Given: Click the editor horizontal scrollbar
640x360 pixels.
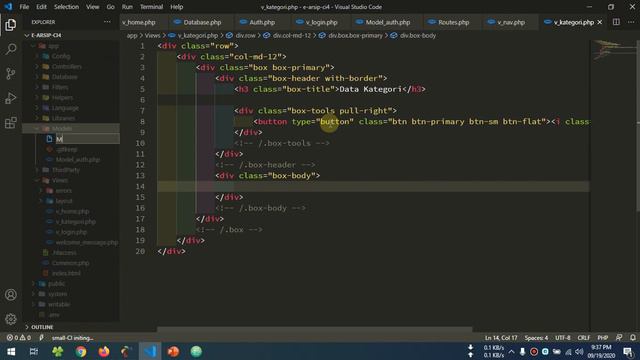Looking at the screenshot, I should pyautogui.click(x=314, y=329).
